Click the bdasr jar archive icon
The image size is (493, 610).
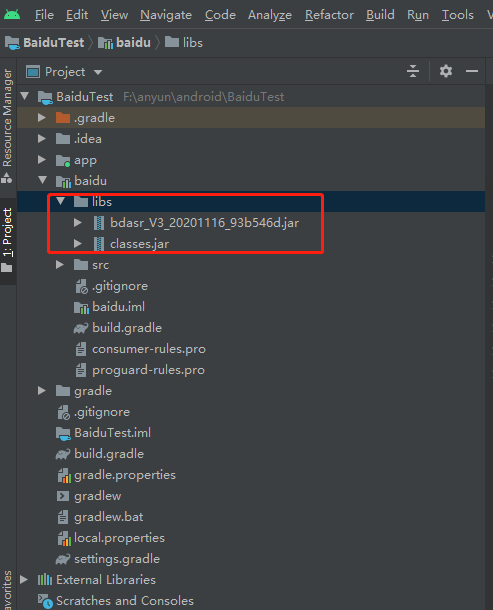coord(99,223)
